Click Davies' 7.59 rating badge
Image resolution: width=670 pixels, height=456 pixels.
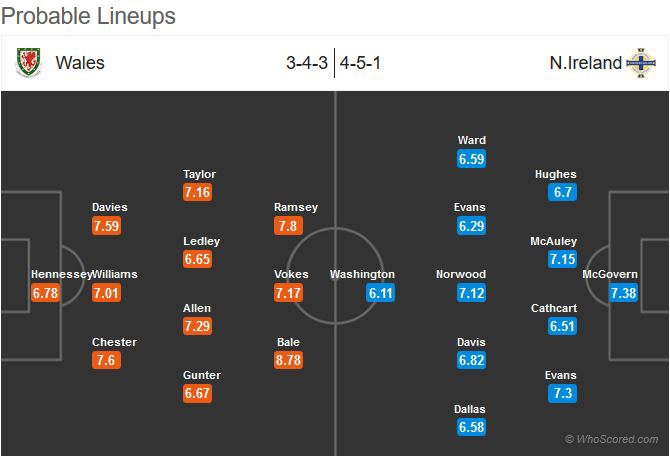click(106, 226)
